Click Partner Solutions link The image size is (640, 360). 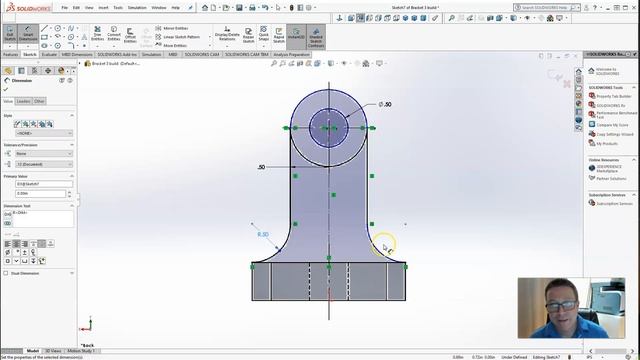(611, 179)
